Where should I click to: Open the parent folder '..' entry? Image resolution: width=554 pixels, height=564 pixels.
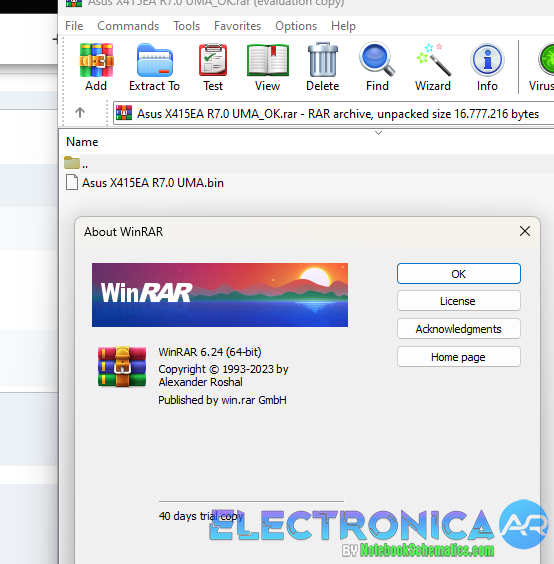point(76,164)
